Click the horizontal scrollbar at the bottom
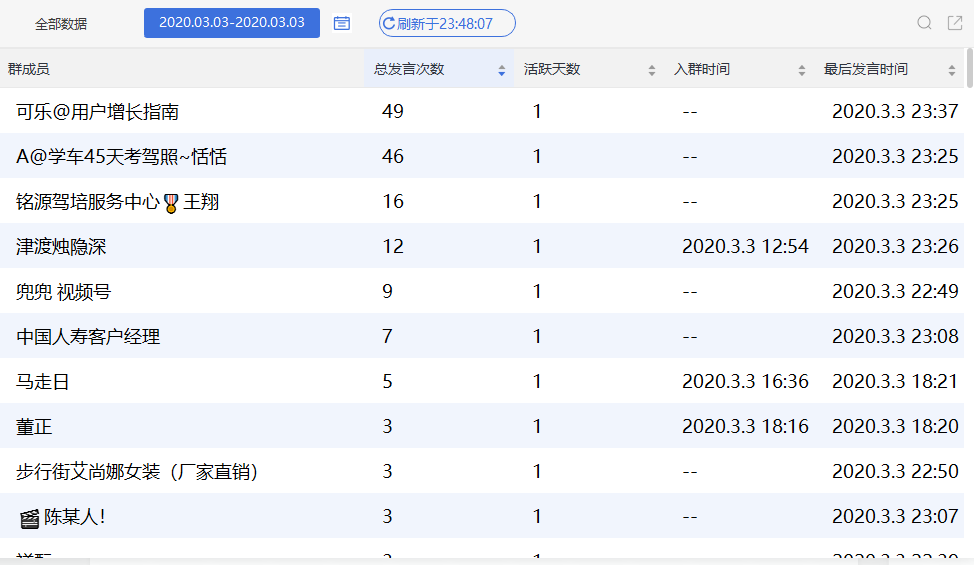 [x=45, y=561]
